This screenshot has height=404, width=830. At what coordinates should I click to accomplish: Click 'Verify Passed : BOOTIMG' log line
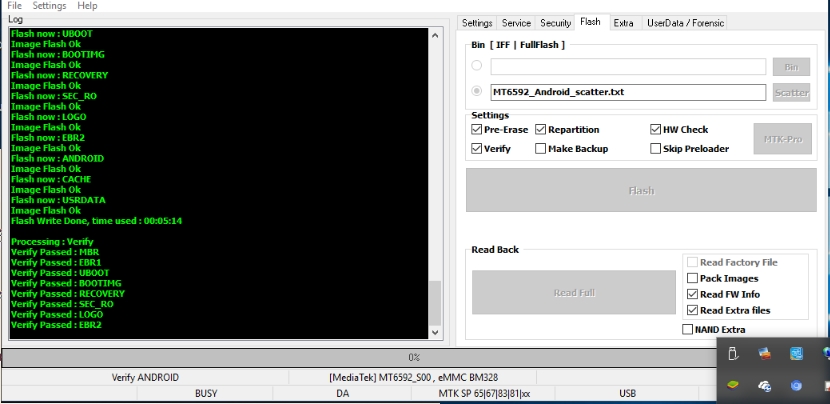66,283
